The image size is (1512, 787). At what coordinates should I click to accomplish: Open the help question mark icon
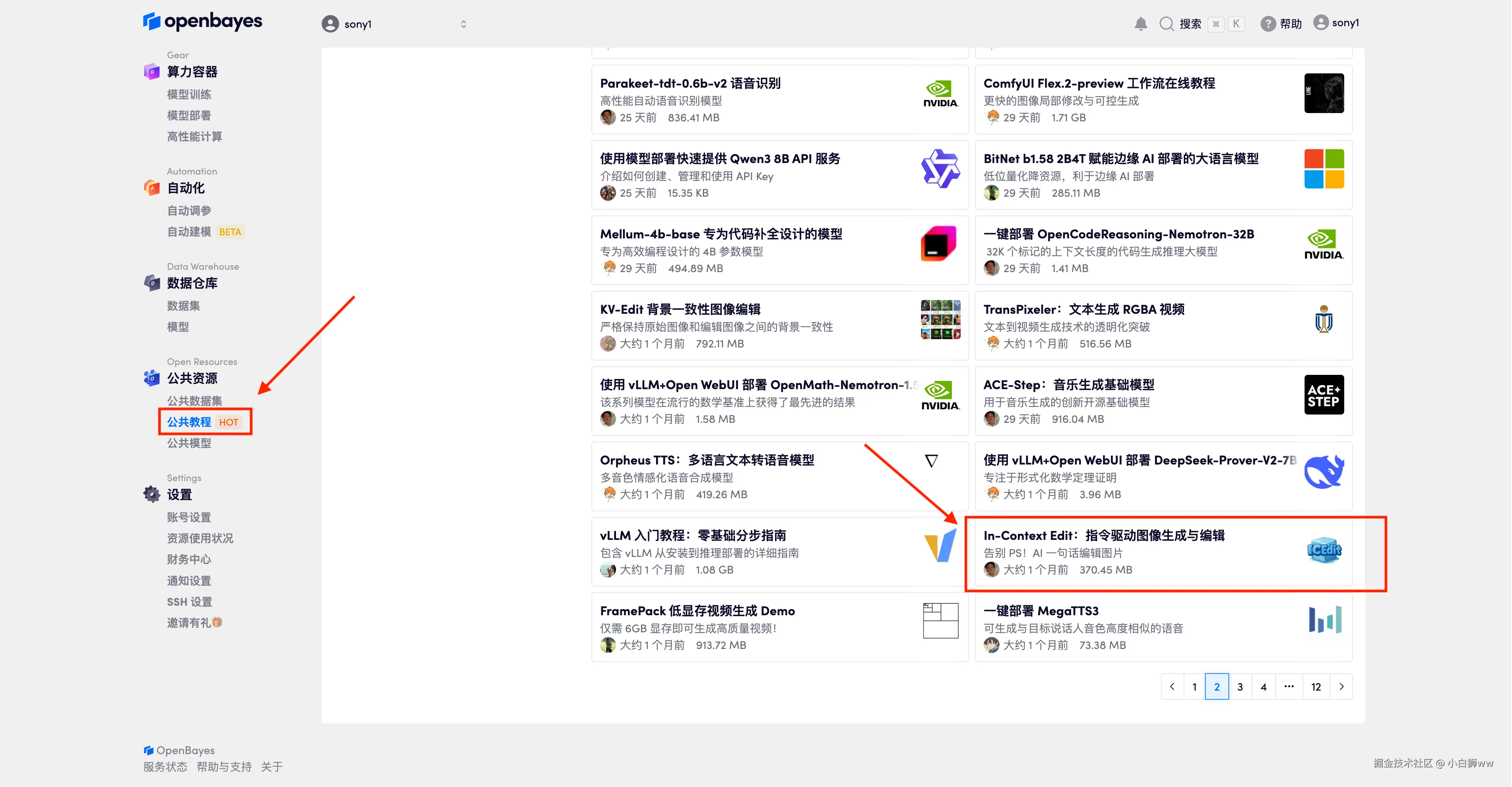1268,23
